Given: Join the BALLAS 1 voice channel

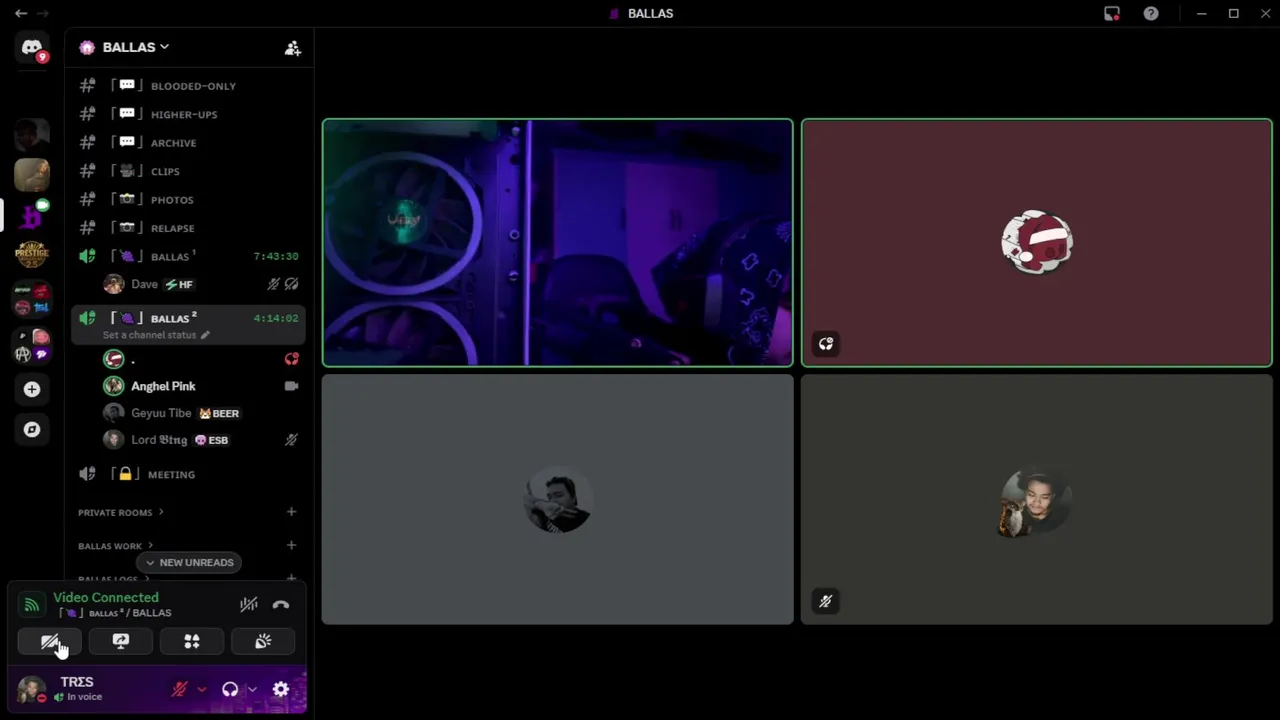Looking at the screenshot, I should pos(188,256).
